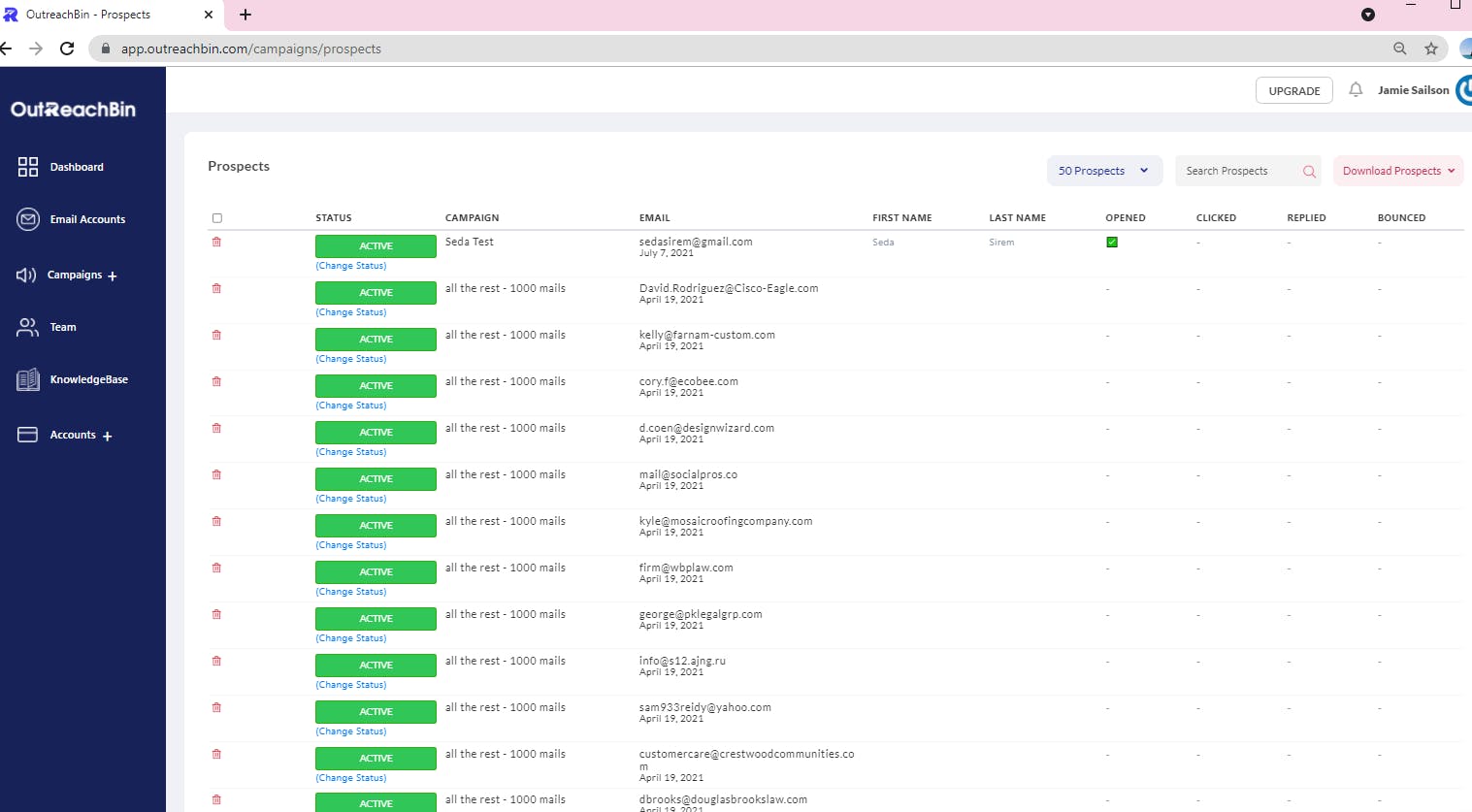This screenshot has width=1472, height=812.
Task: Click trash icon for kelly@farnam-custom.com row
Action: coord(216,335)
